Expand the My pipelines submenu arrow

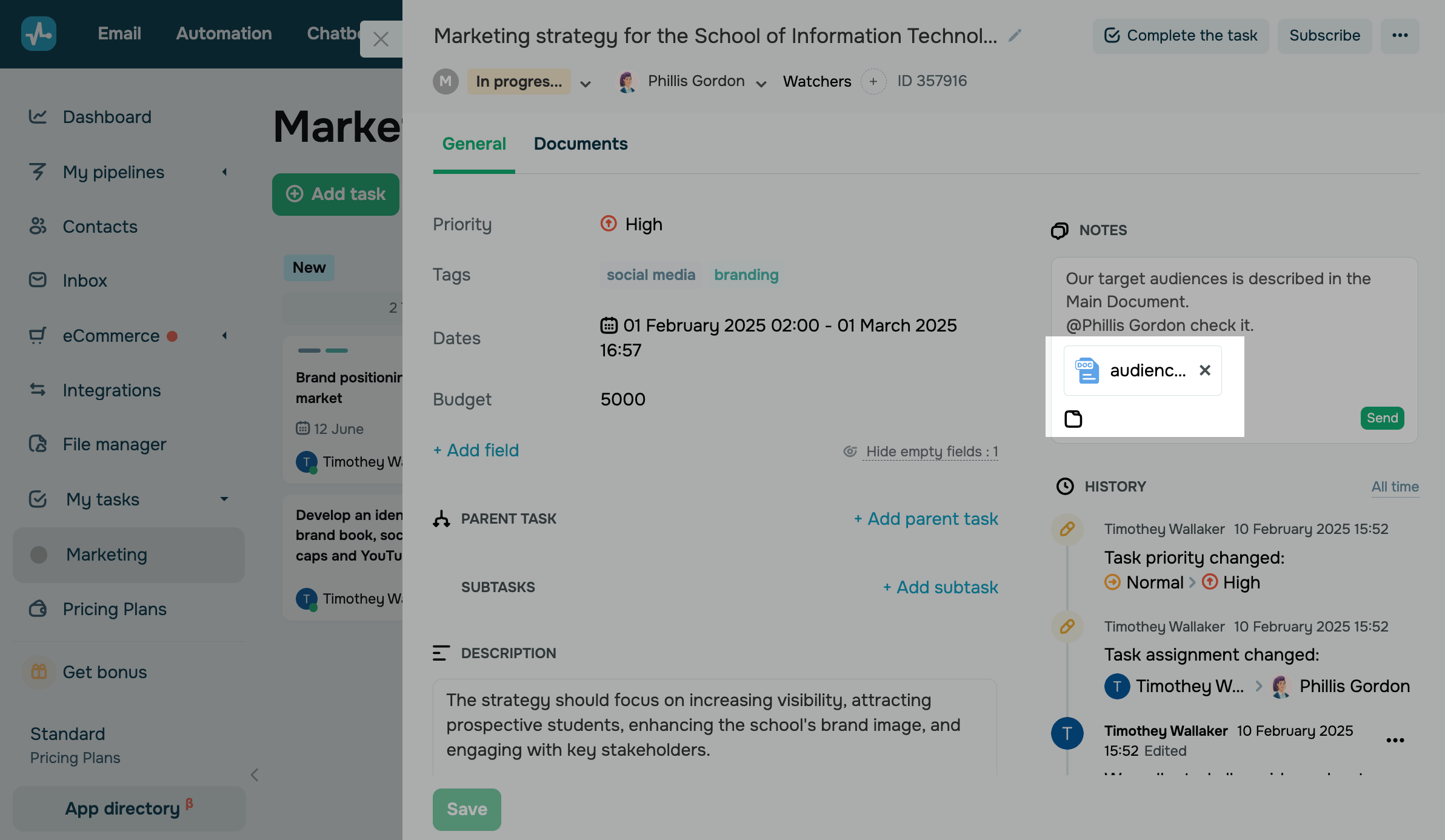tap(224, 172)
